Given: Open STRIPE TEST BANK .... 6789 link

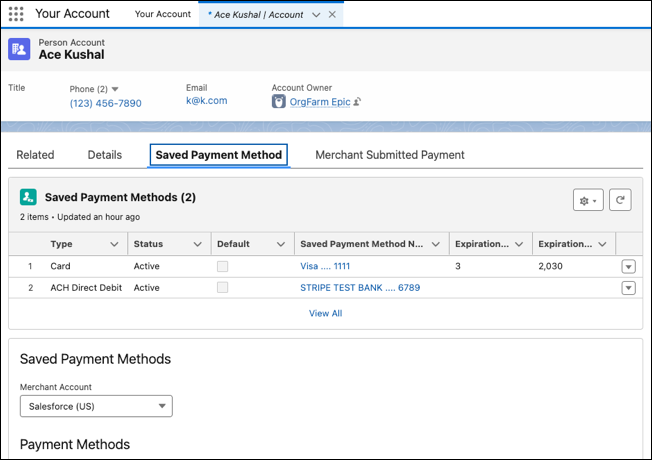Looking at the screenshot, I should 360,287.
